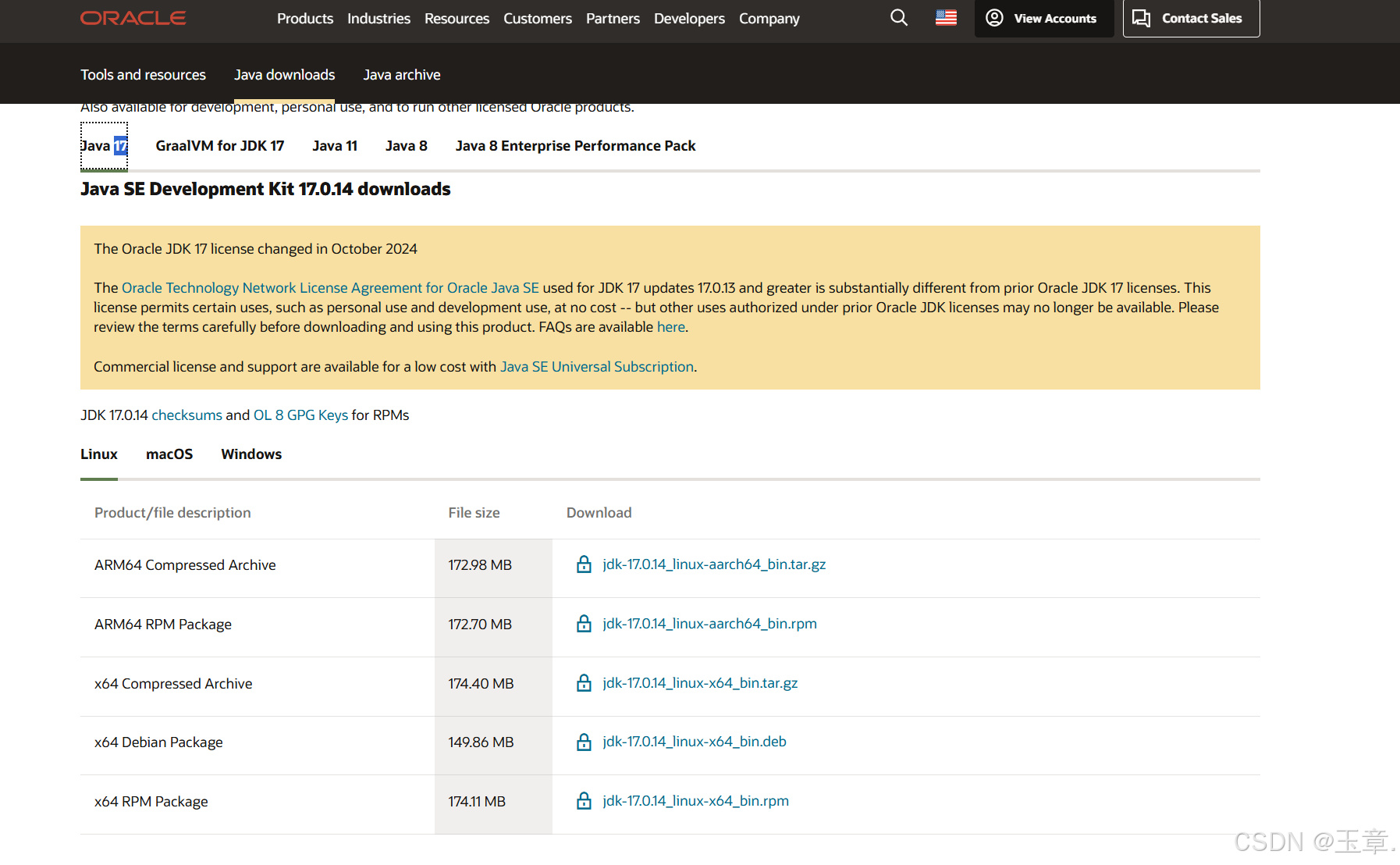Download jdk-17.0.14_linux-aarch64_bin.rpm
The height and width of the screenshot is (865, 1400).
point(709,624)
